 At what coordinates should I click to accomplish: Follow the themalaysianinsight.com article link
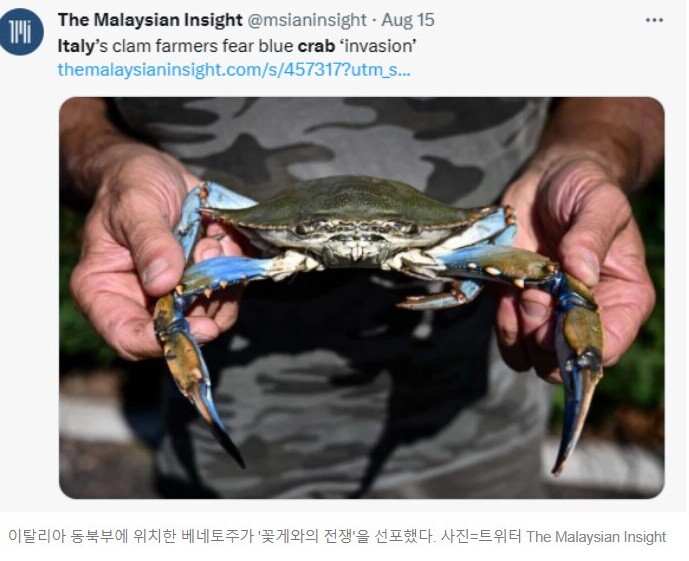pyautogui.click(x=234, y=69)
